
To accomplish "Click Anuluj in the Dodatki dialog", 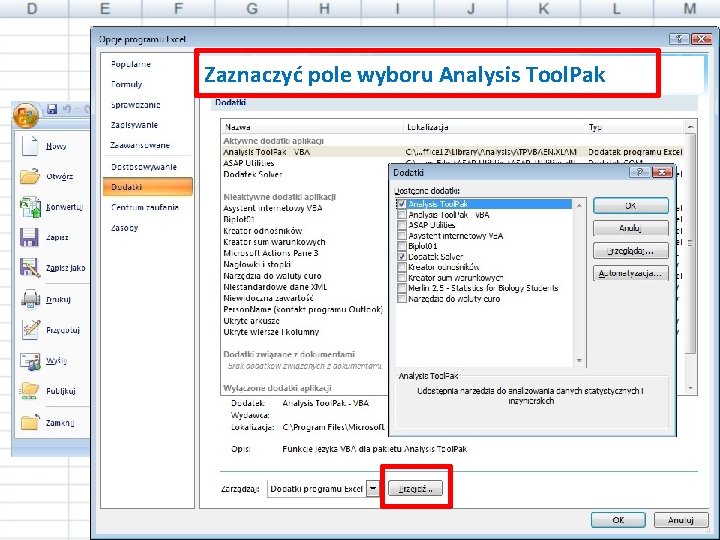I will click(x=630, y=228).
